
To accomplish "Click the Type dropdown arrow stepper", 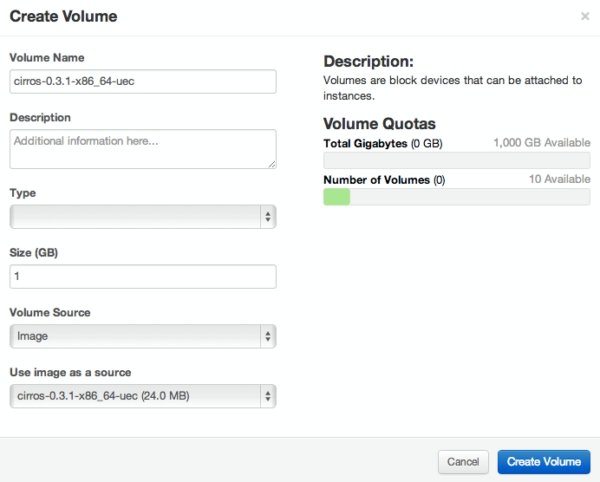I will [x=268, y=217].
